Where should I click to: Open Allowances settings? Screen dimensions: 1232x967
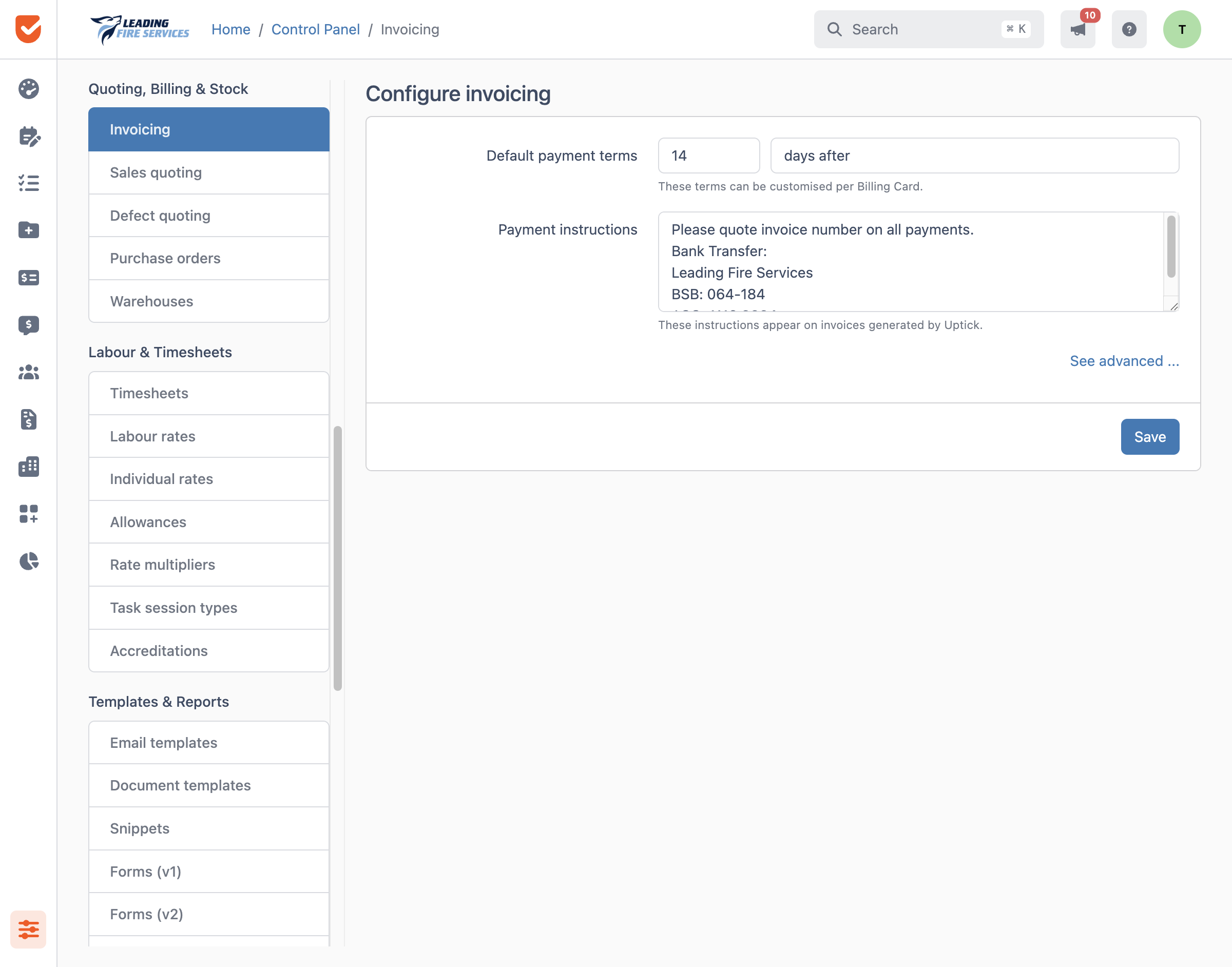[x=209, y=522]
